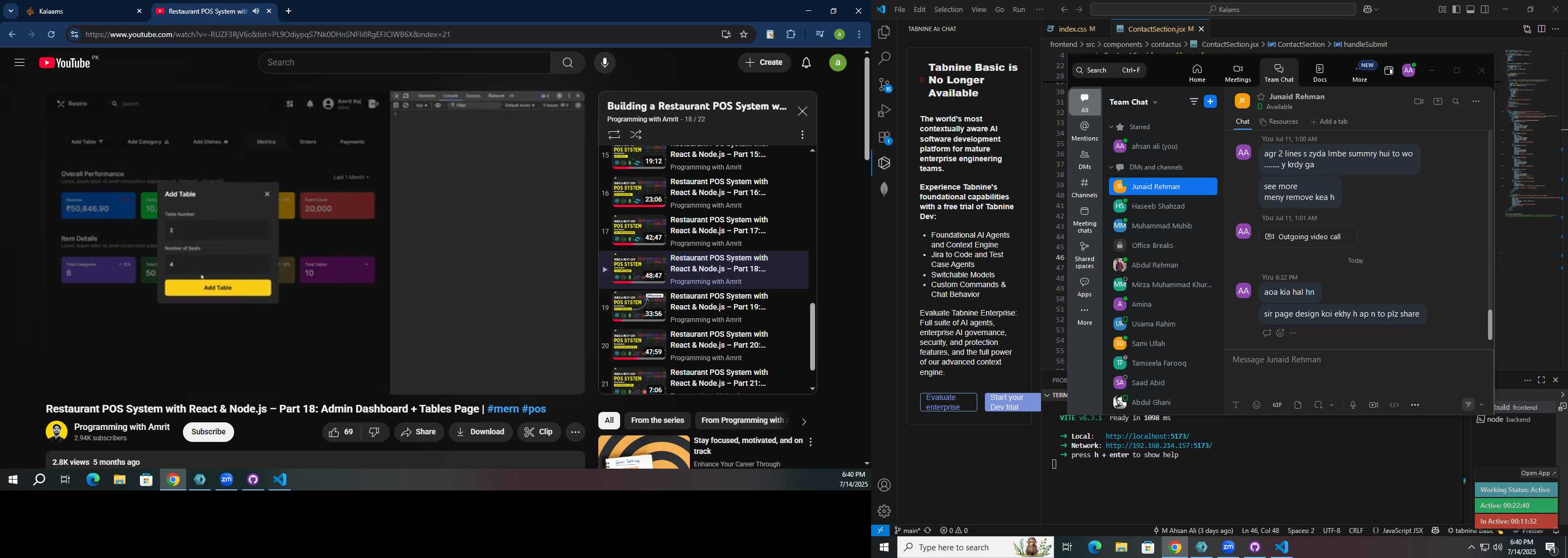
Task: Open Mentions in the Zoom sidebar
Action: 1085,131
